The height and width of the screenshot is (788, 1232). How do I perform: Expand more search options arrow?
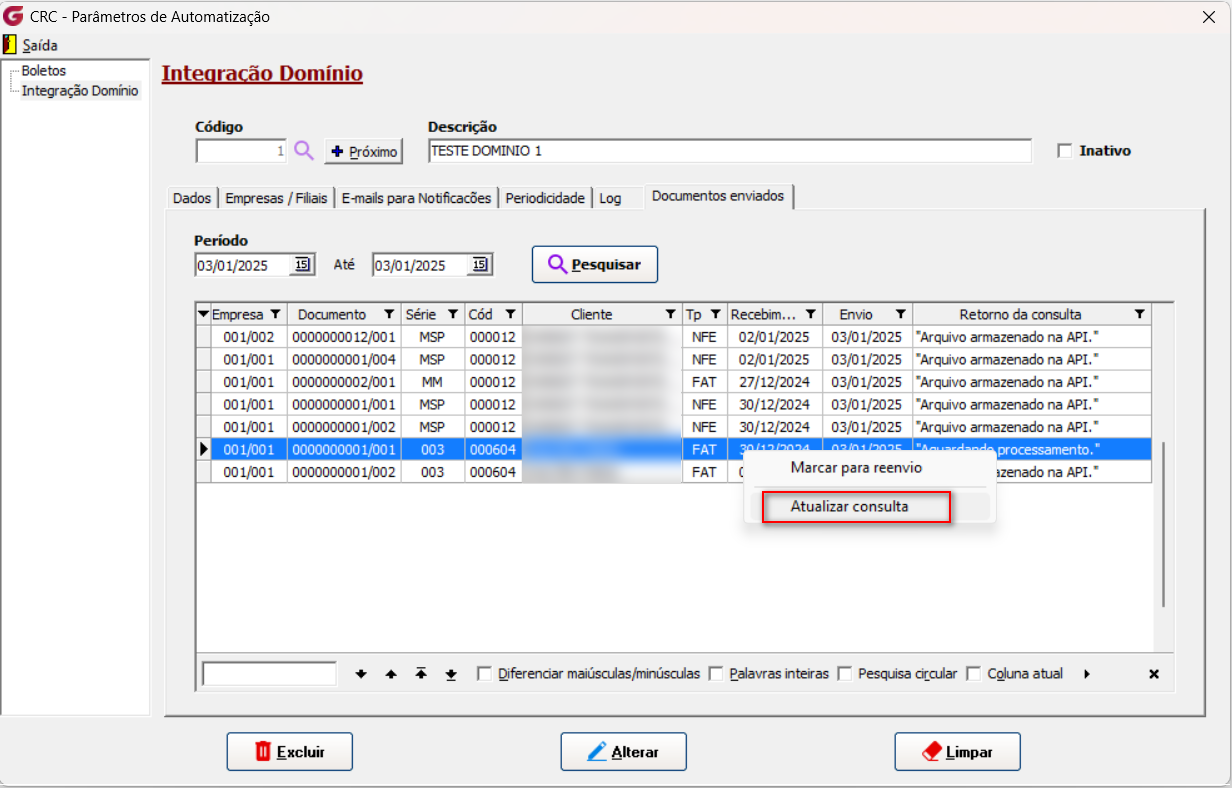click(x=1087, y=674)
